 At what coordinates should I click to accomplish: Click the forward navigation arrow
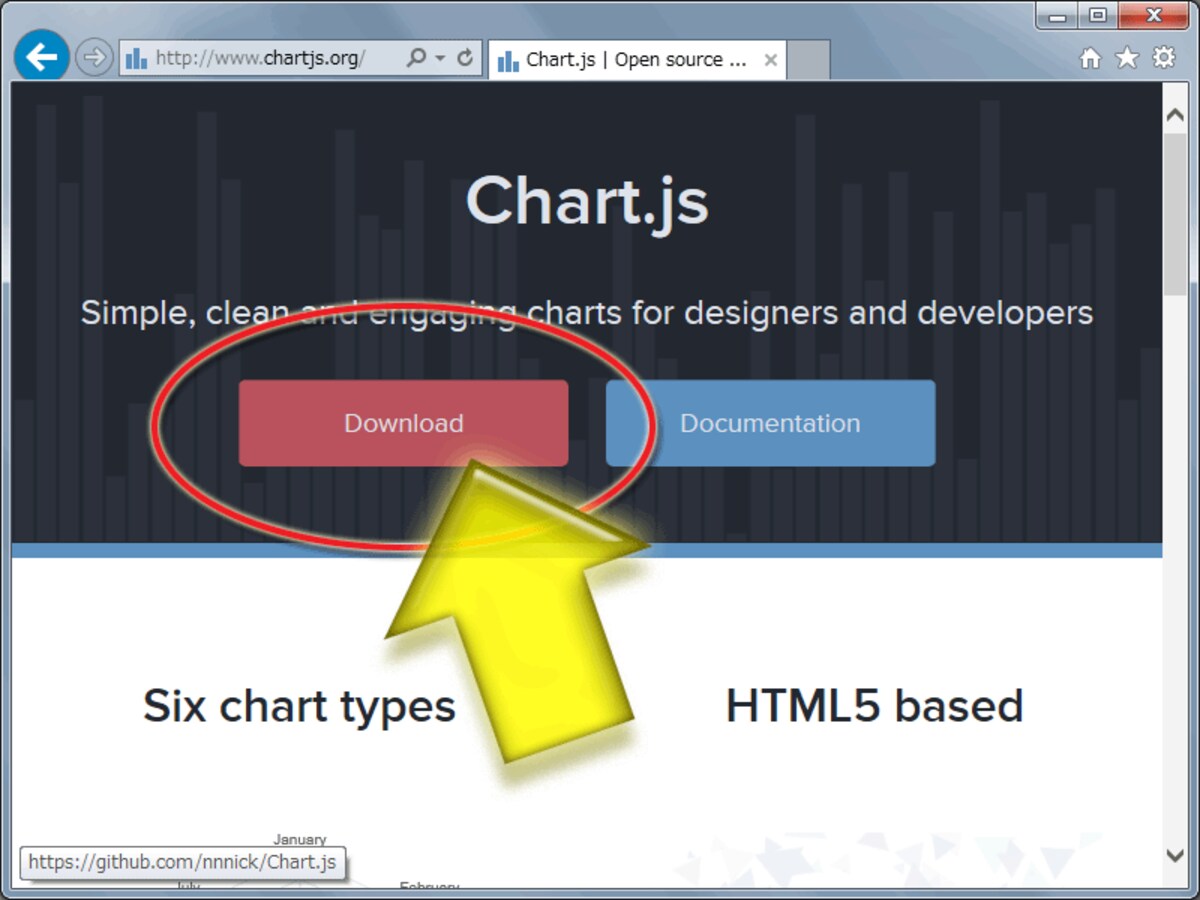click(94, 58)
